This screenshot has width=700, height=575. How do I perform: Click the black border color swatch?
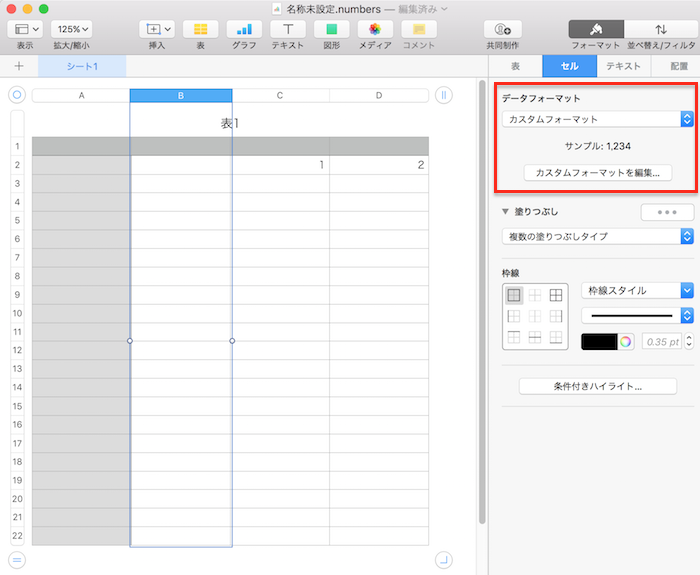tap(599, 341)
